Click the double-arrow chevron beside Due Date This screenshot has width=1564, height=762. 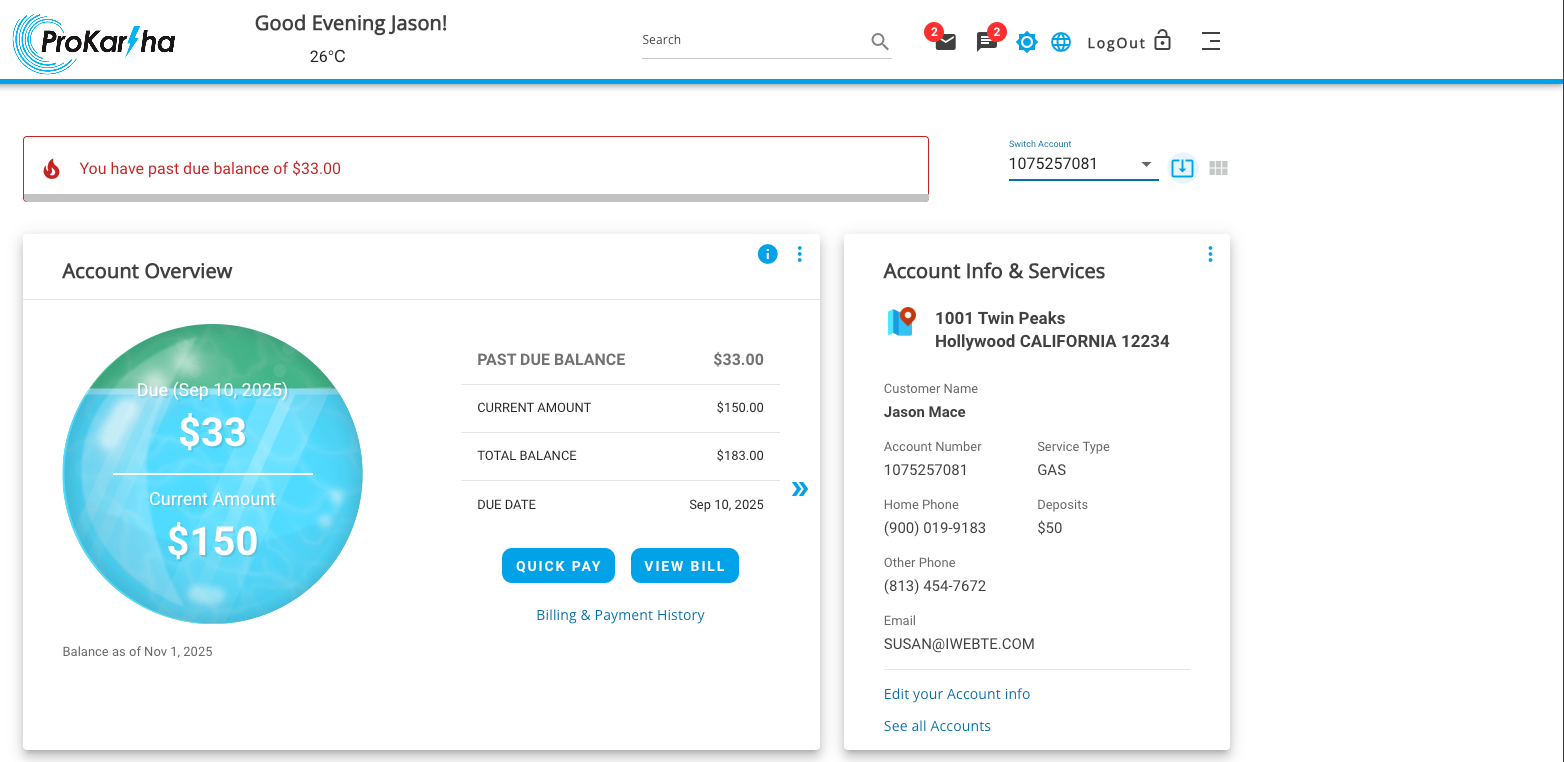click(x=798, y=489)
